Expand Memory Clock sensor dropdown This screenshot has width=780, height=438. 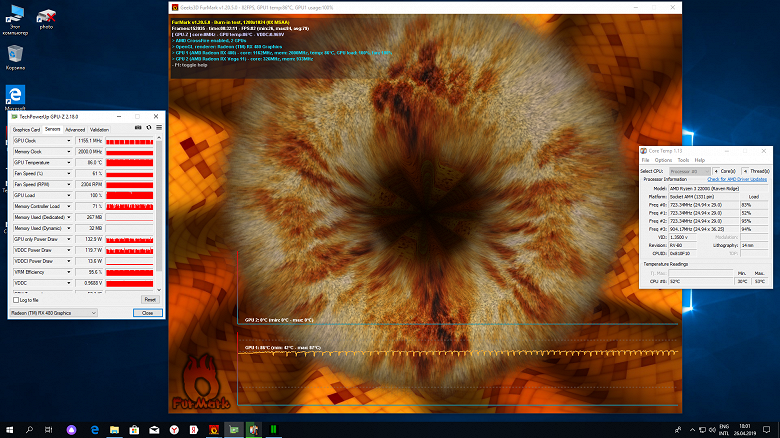(x=69, y=152)
